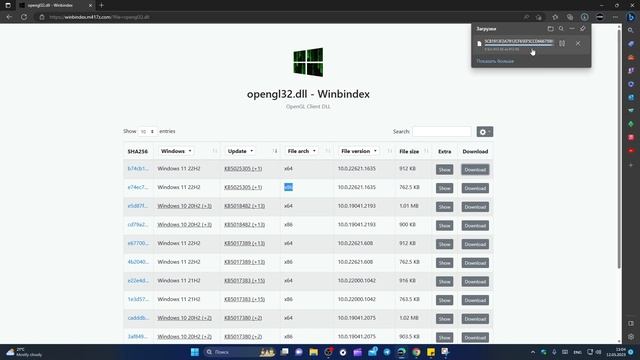Open the yellow sticky notes taskbar app

[x=431, y=352]
